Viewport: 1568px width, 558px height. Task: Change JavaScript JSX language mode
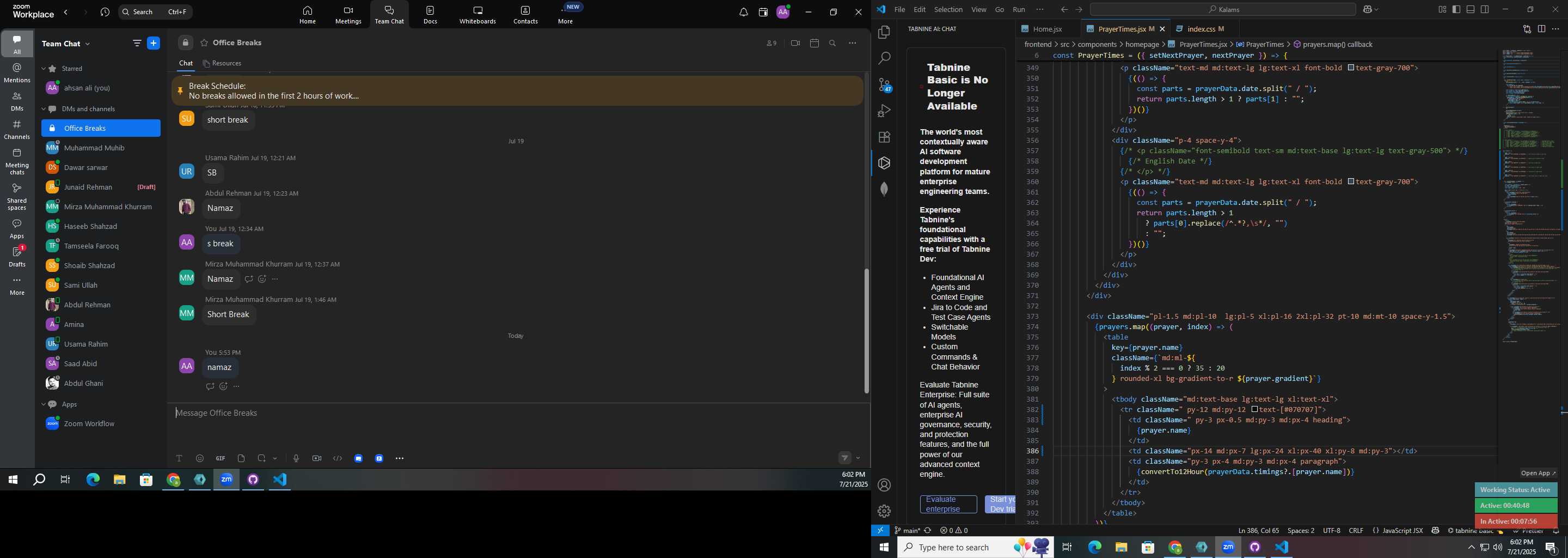1402,531
